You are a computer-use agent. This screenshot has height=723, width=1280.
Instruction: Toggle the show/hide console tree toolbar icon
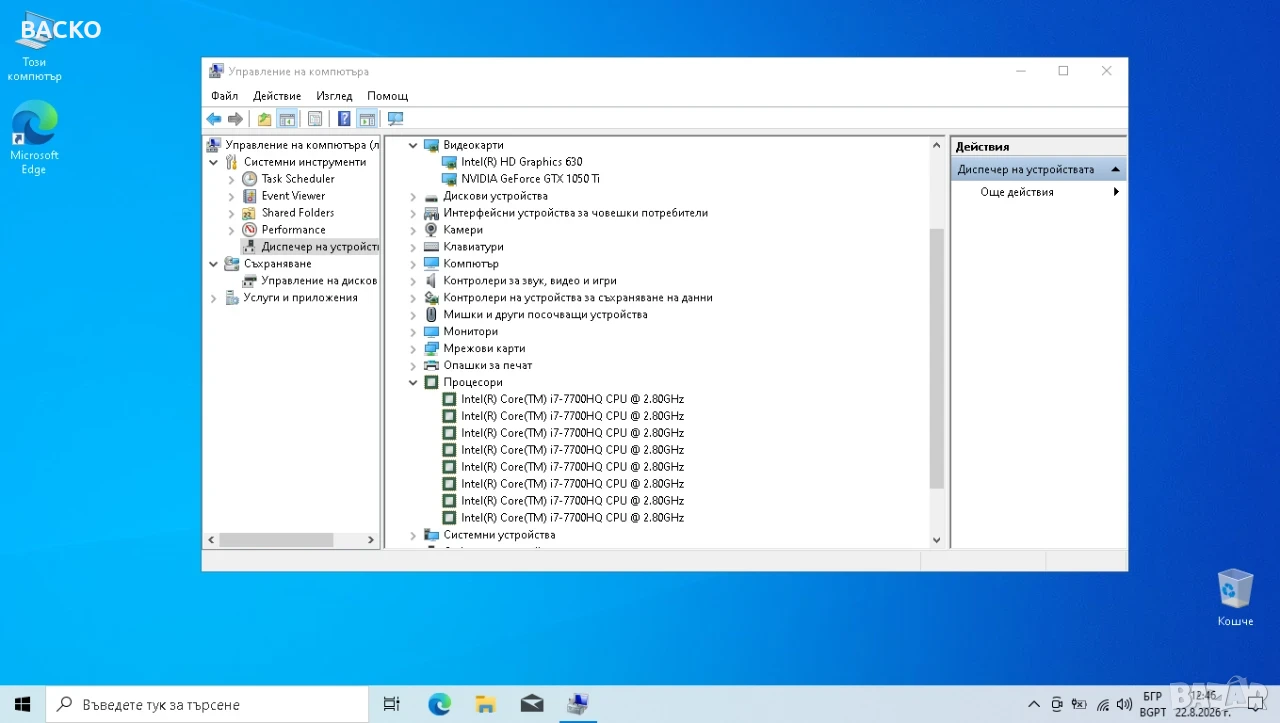(287, 119)
